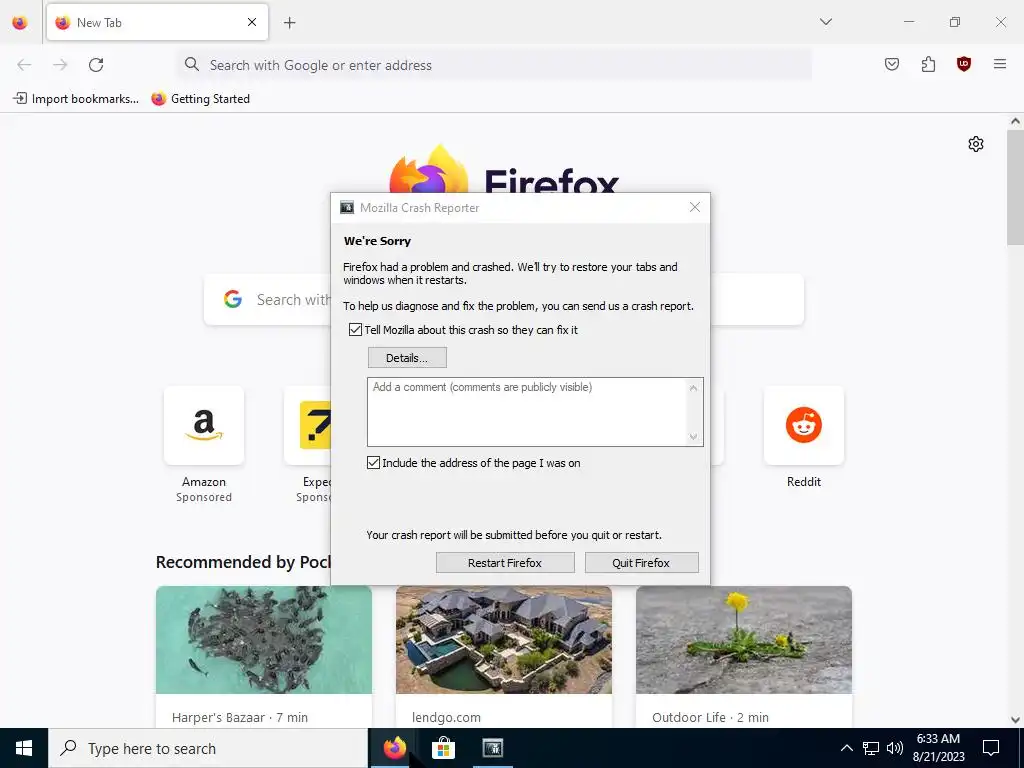The image size is (1024, 768).
Task: Open the clock showing 6:33 AM
Action: [x=938, y=748]
